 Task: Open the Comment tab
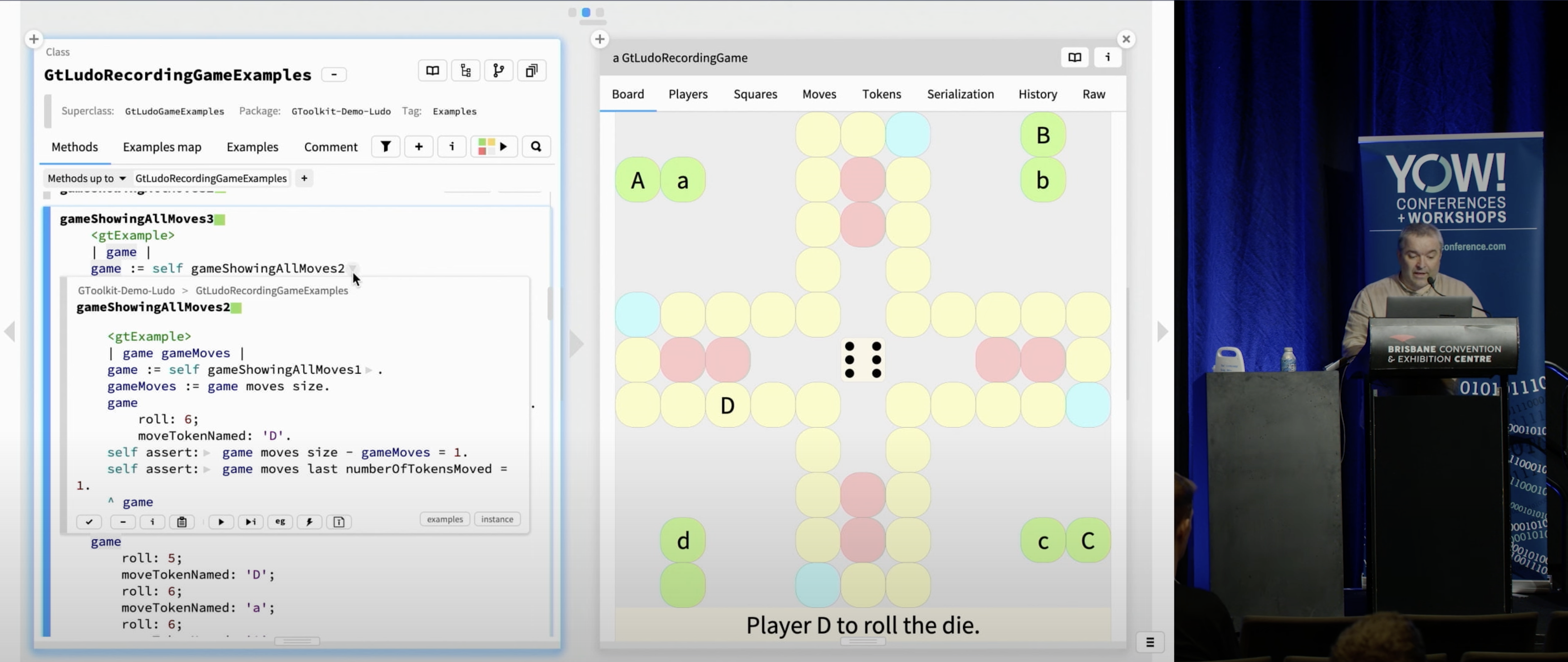coord(330,147)
